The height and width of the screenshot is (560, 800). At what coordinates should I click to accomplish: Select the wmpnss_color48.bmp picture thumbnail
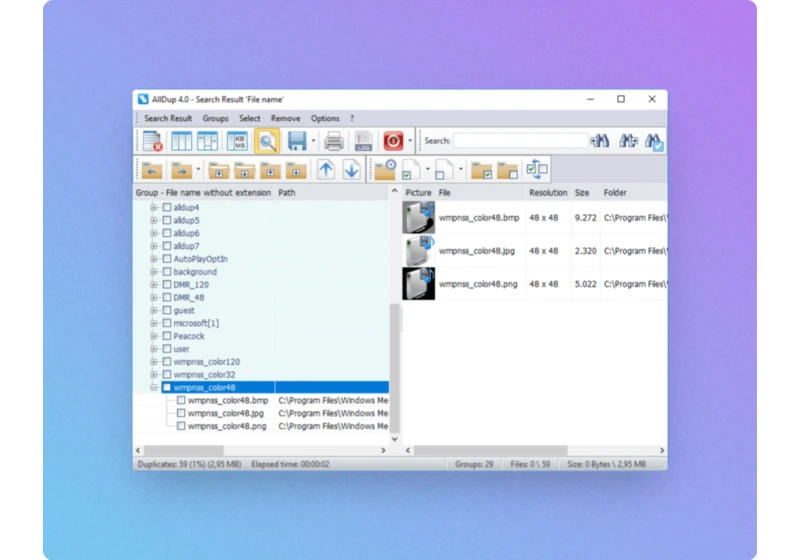point(418,217)
